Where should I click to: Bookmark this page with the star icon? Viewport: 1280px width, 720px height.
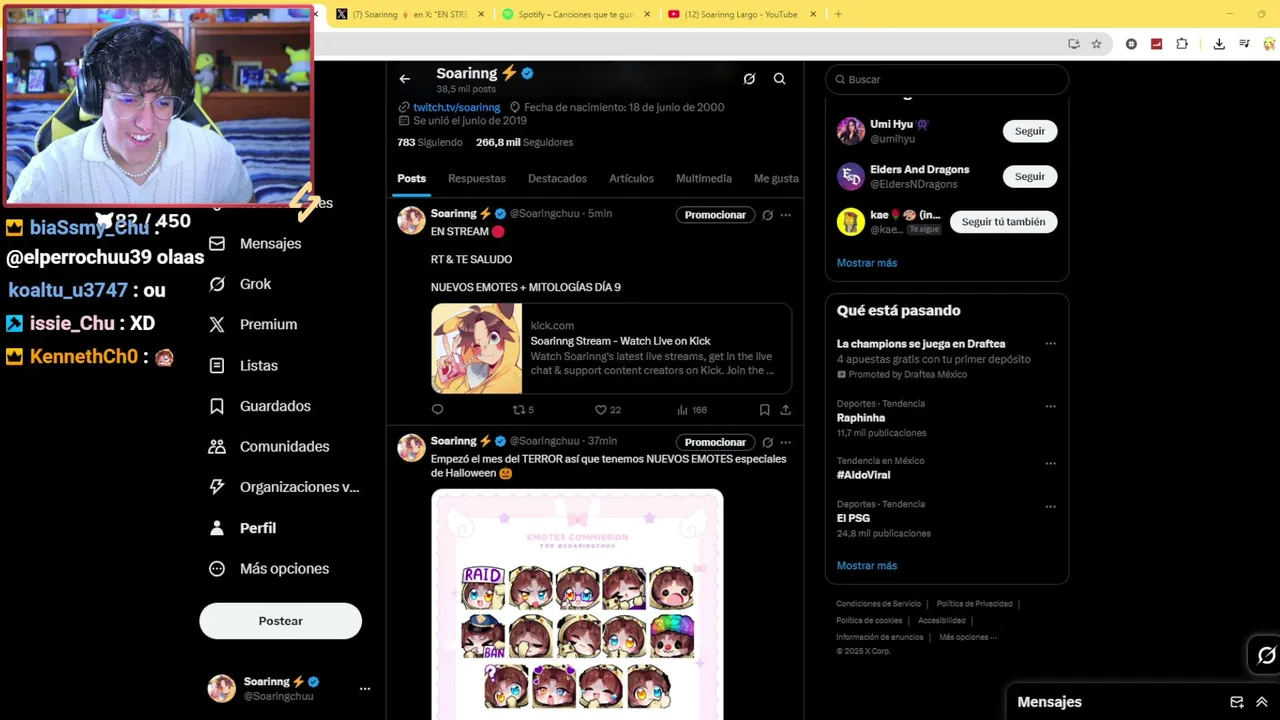point(1096,44)
